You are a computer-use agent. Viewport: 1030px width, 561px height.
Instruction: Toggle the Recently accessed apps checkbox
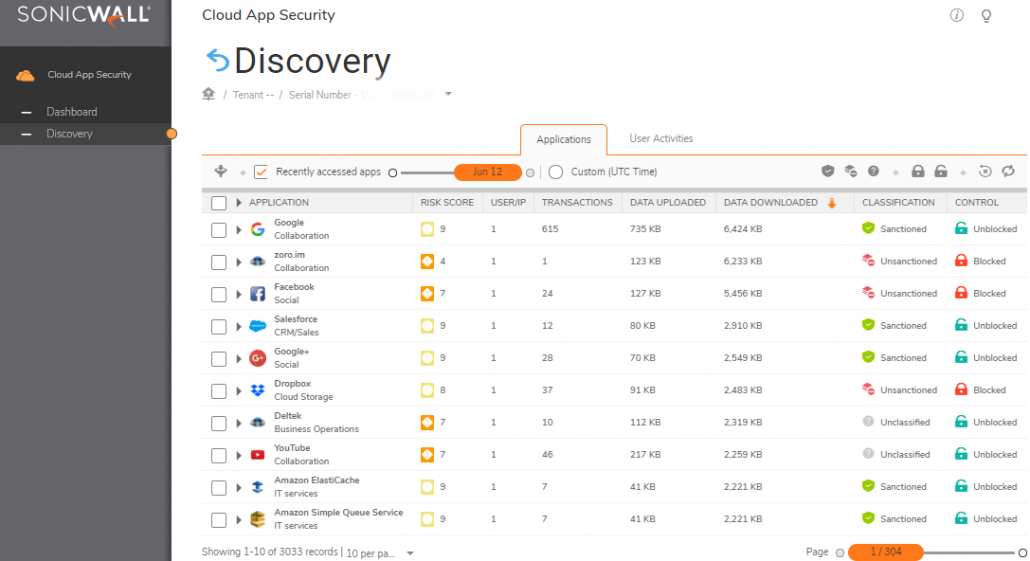pos(261,172)
